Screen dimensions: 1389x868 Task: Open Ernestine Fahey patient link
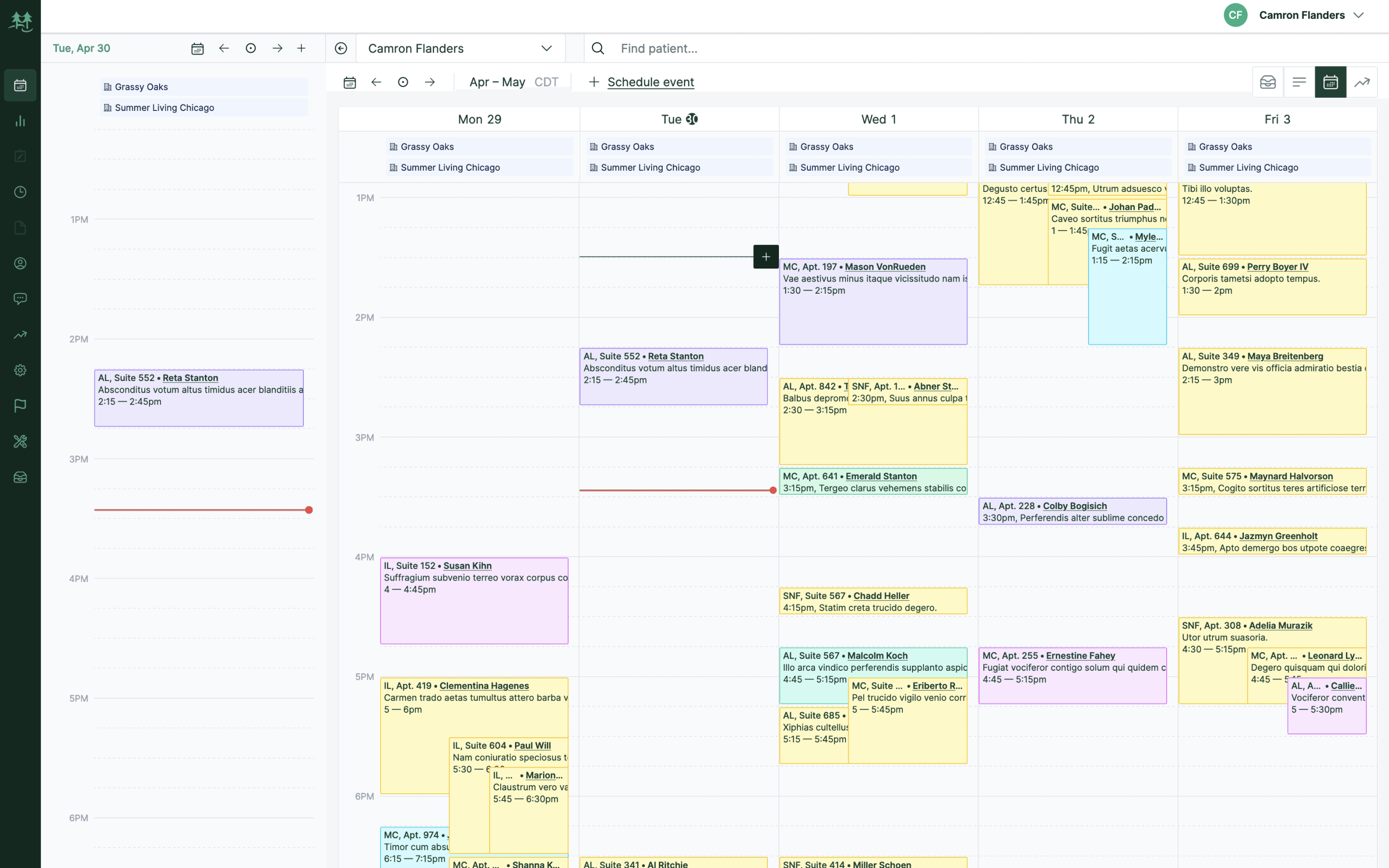(1080, 655)
